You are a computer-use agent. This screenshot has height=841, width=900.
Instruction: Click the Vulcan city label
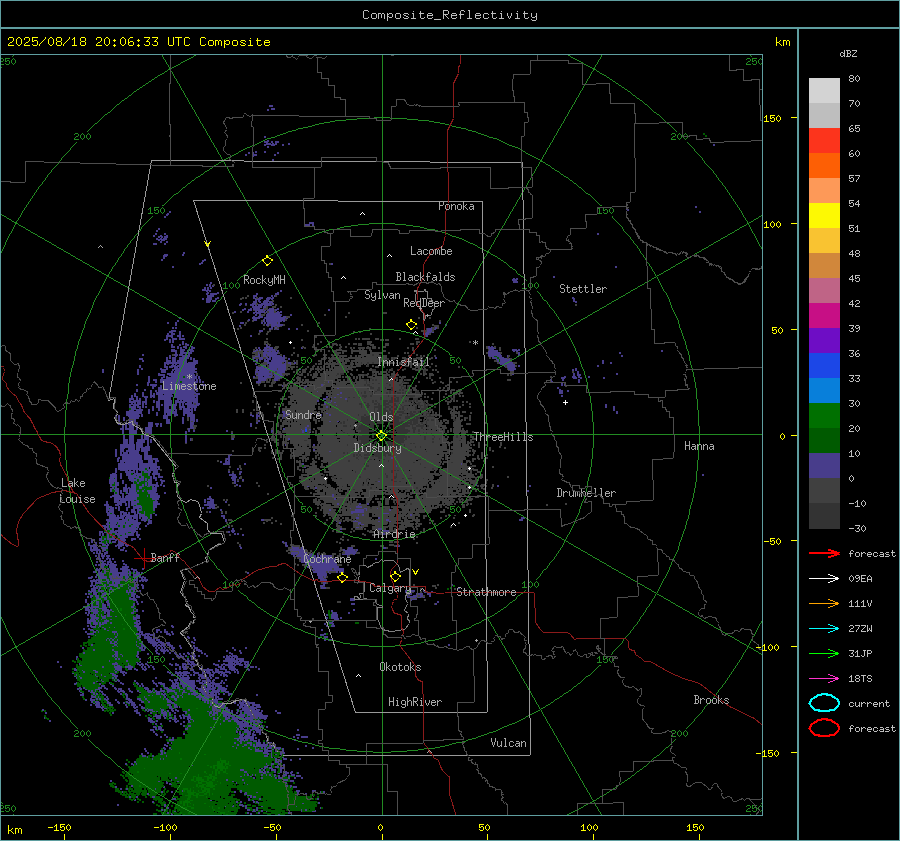pyautogui.click(x=508, y=743)
